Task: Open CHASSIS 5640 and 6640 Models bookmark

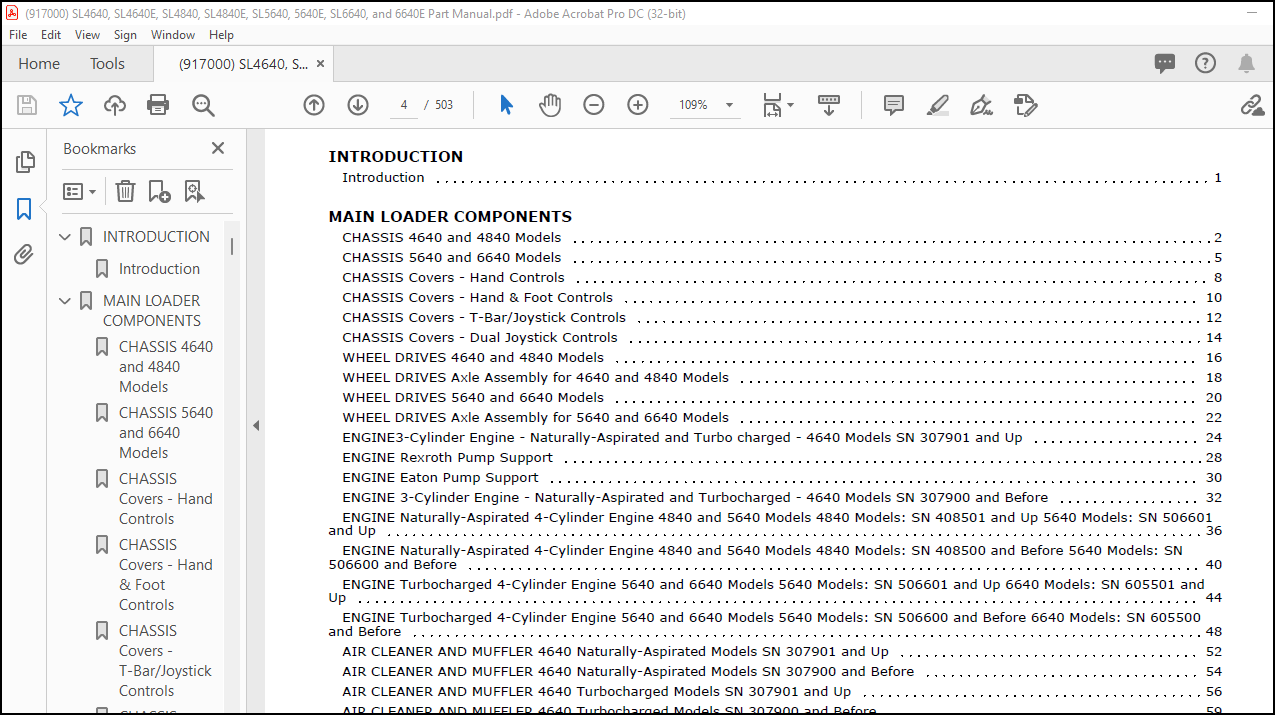Action: tap(166, 433)
